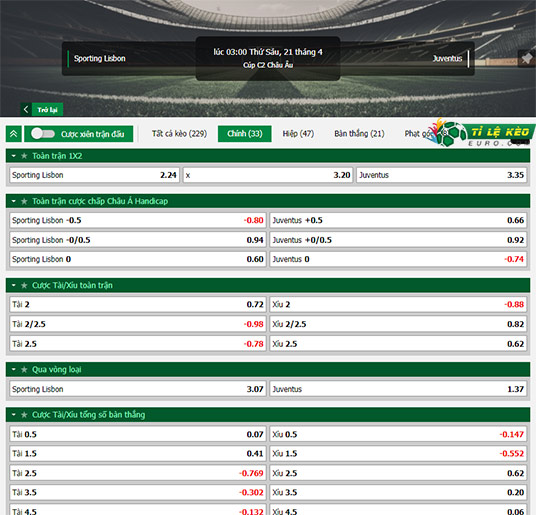Select Sporting Lisbon -0.5 handicap at -0.80
Viewport: 536px width, 515px height.
click(x=138, y=220)
